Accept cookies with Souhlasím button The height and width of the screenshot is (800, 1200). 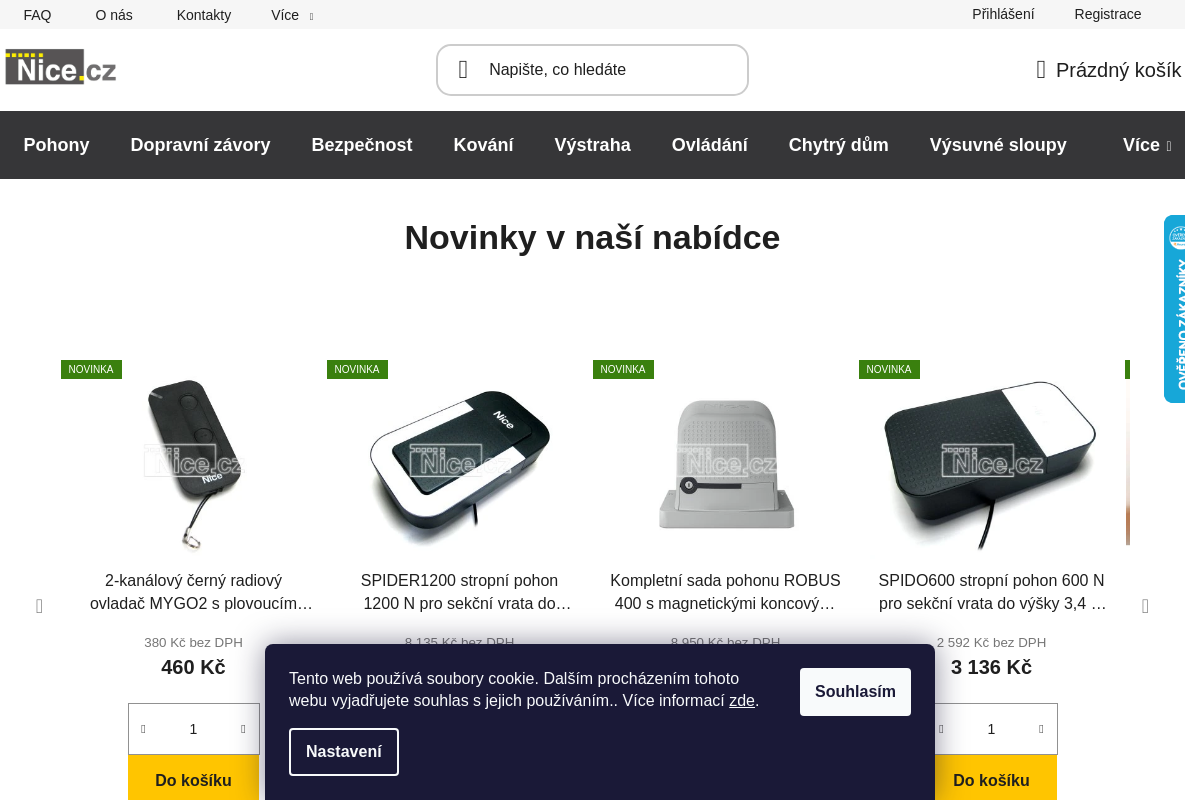click(855, 692)
